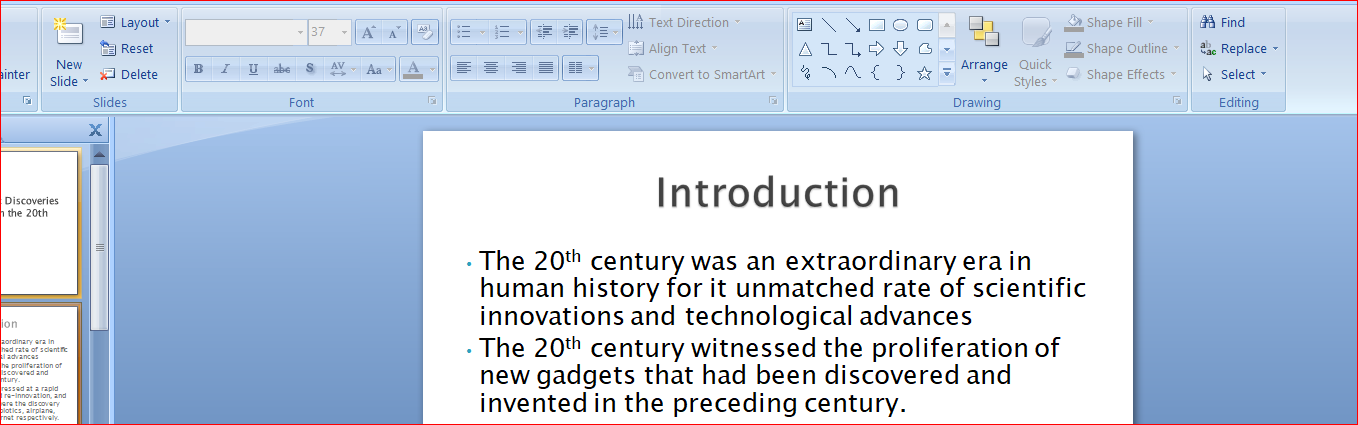
Task: Select the Isosceles Triangle shape
Action: 805,48
